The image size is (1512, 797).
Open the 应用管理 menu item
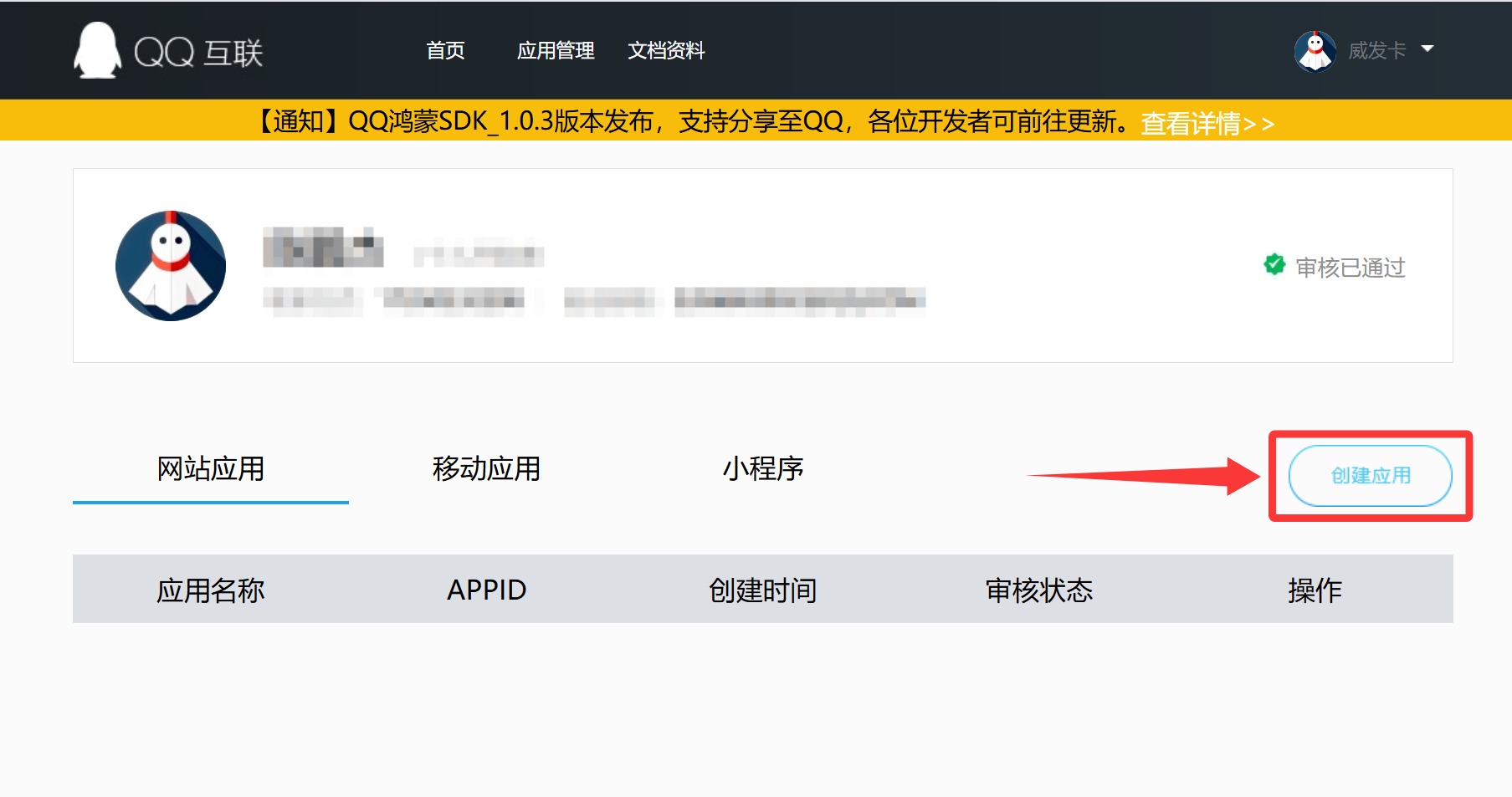click(556, 51)
